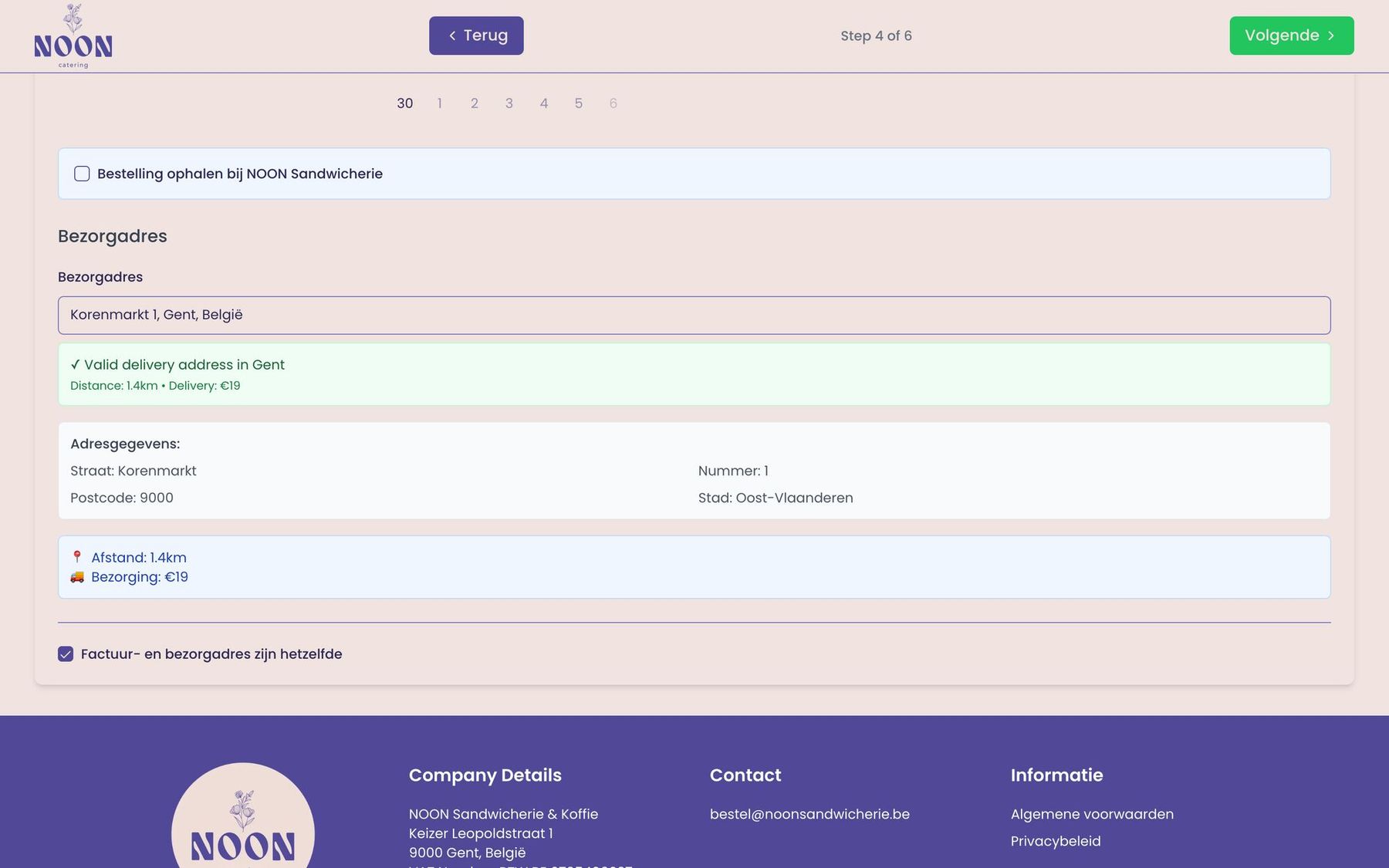Click the bestel@noonsandwicherie.be email link
Screen dimensions: 1389x868
tap(809, 814)
